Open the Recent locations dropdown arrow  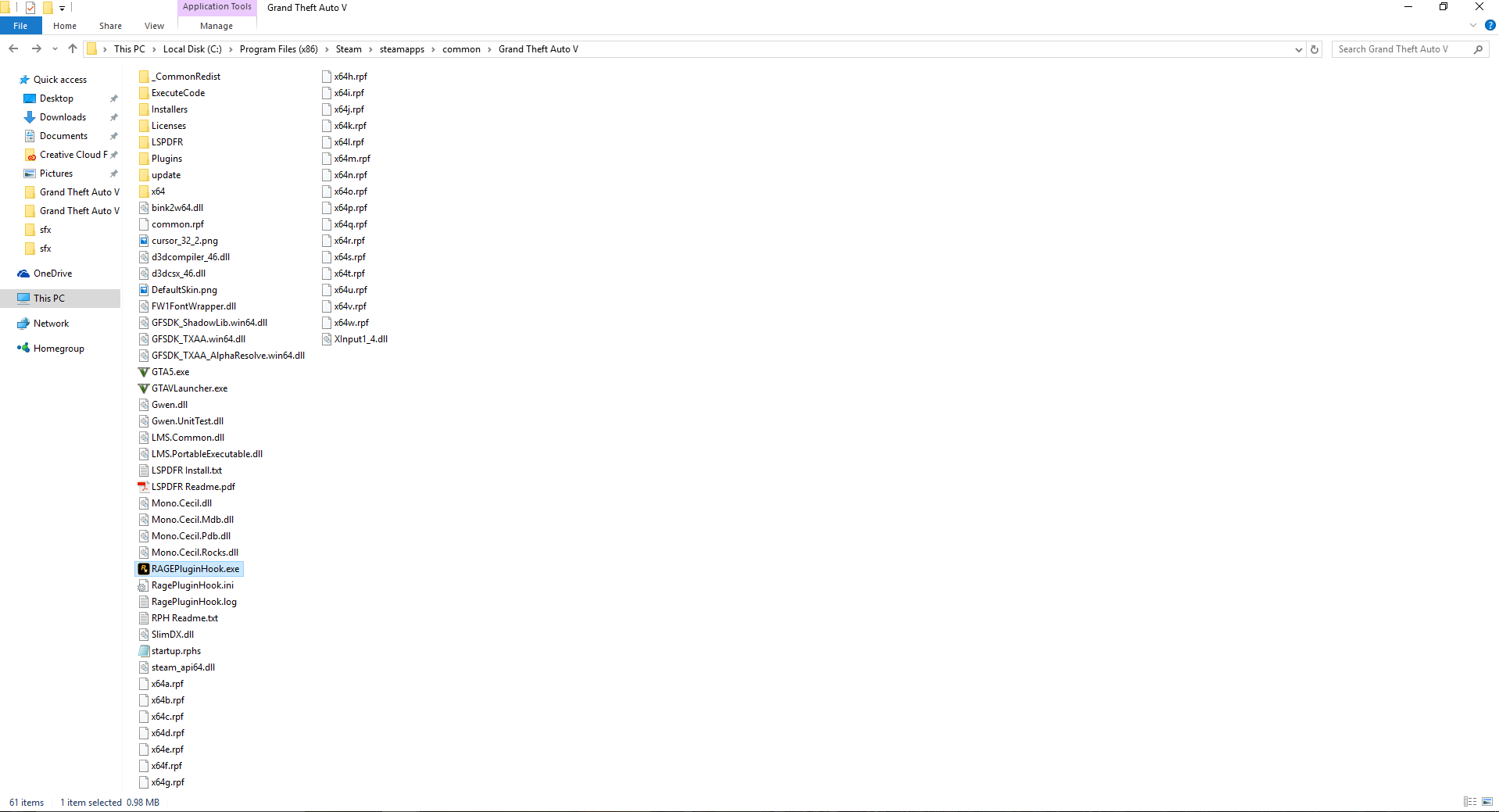55,49
